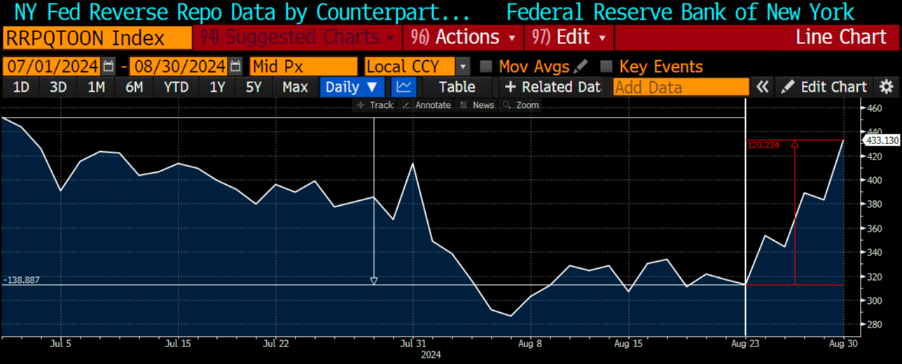Show News on the chart

tap(478, 105)
